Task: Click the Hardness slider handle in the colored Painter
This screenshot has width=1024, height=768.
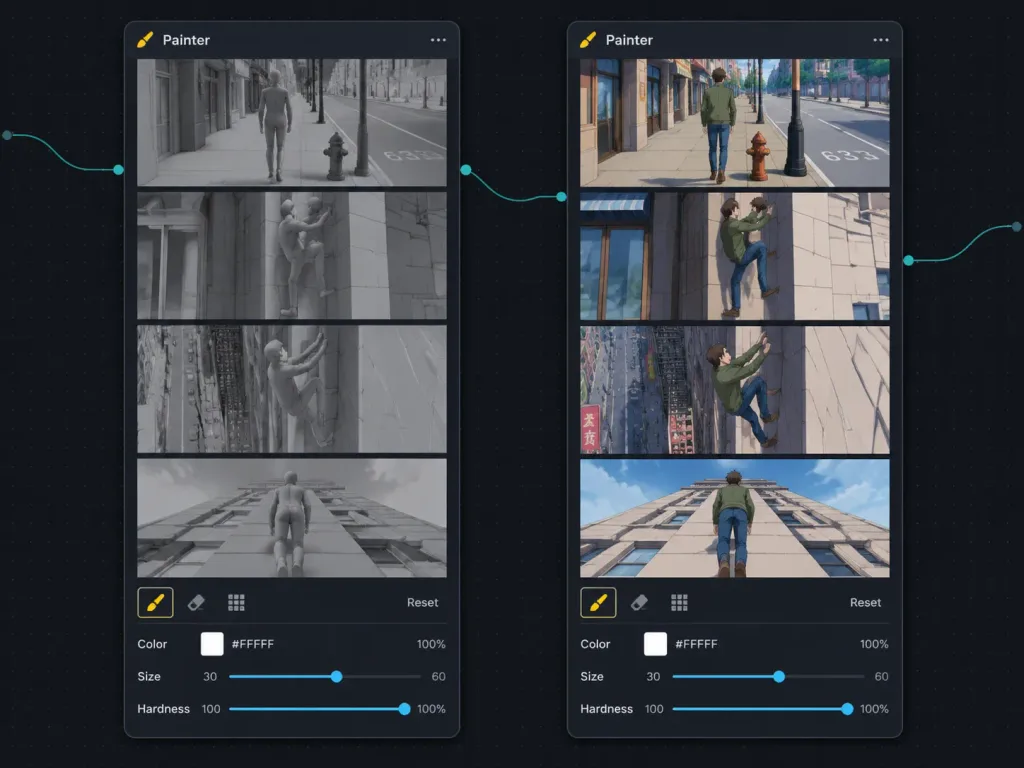Action: 847,709
